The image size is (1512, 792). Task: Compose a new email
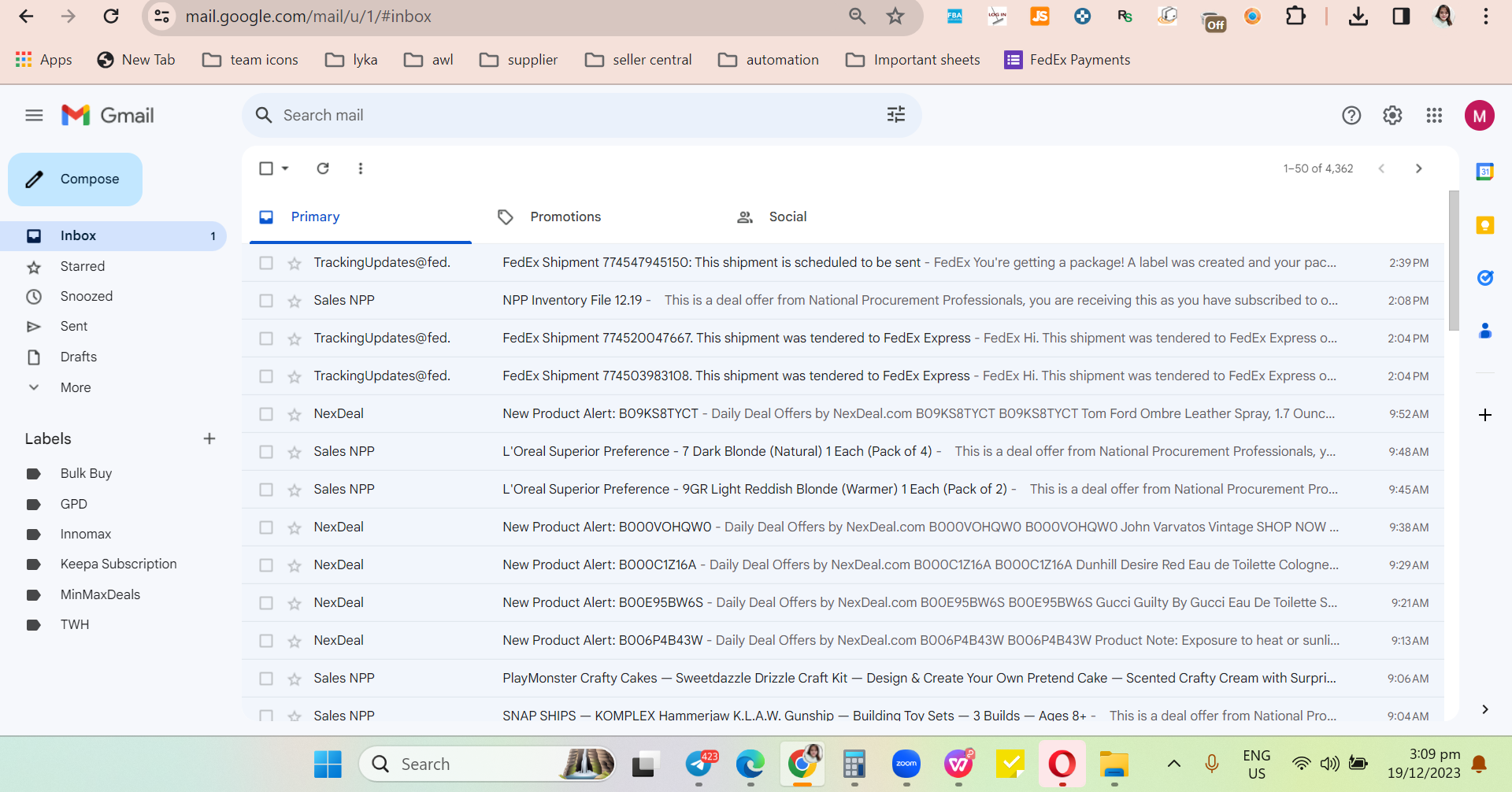tap(75, 179)
